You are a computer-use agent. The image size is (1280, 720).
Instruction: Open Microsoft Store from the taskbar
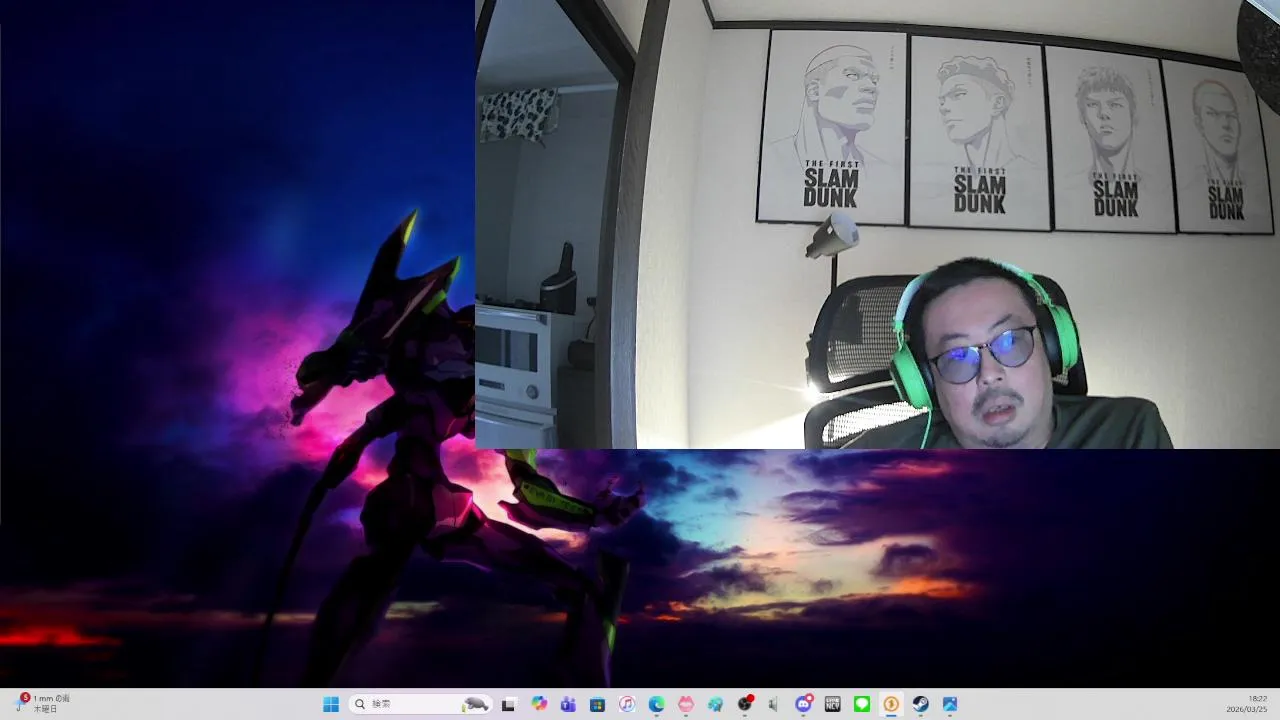[x=597, y=704]
